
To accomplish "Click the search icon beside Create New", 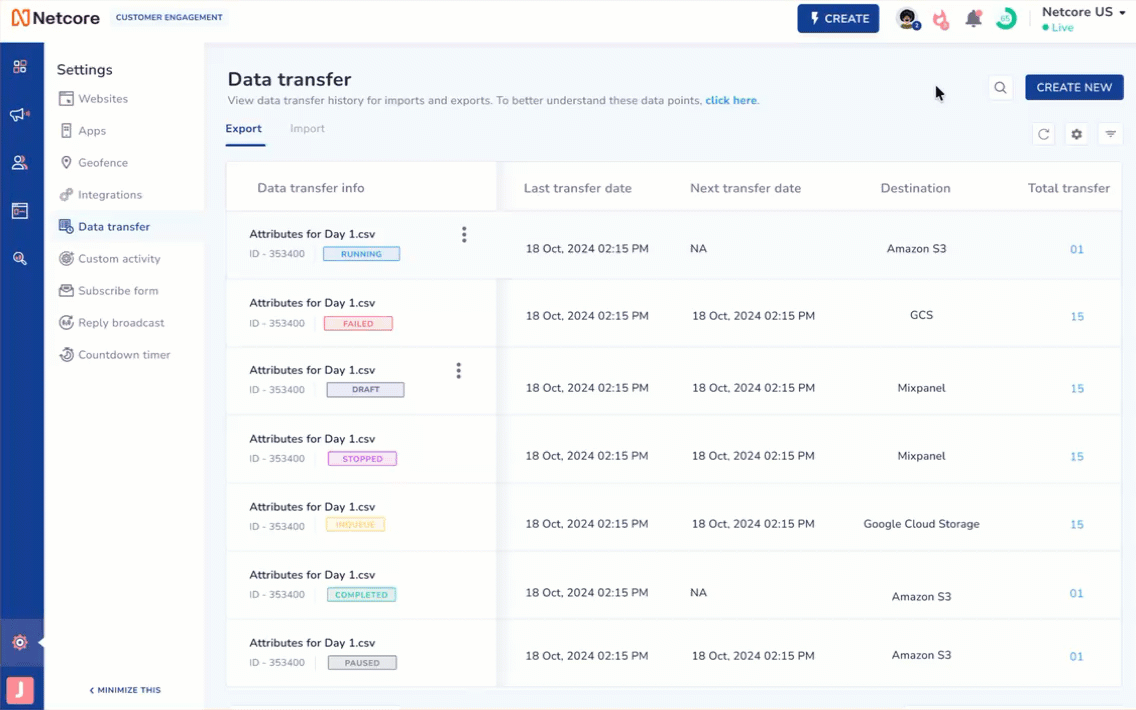I will point(1000,88).
